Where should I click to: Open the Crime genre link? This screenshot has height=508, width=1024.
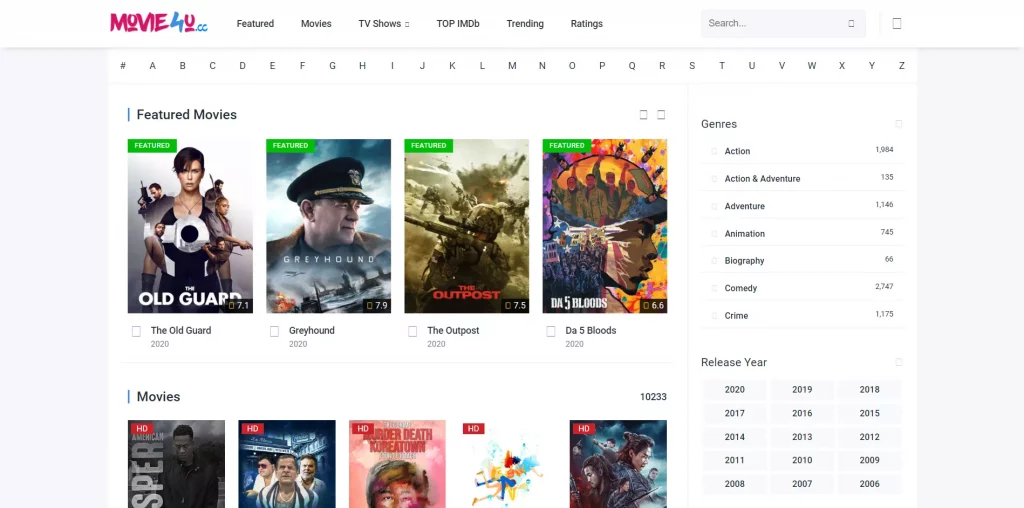pos(736,316)
